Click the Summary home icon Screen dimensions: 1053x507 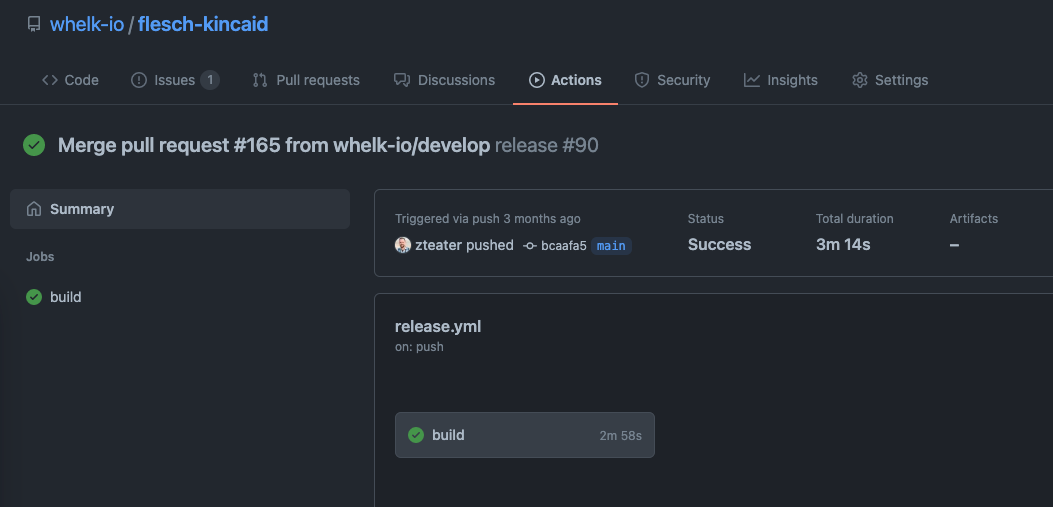coord(34,209)
